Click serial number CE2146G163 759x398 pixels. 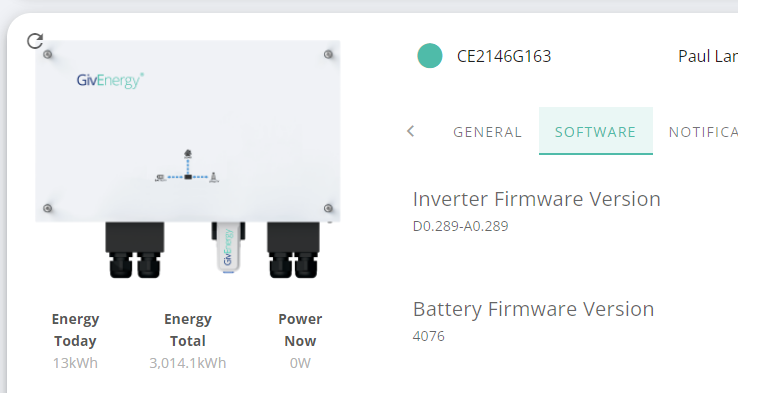point(504,56)
